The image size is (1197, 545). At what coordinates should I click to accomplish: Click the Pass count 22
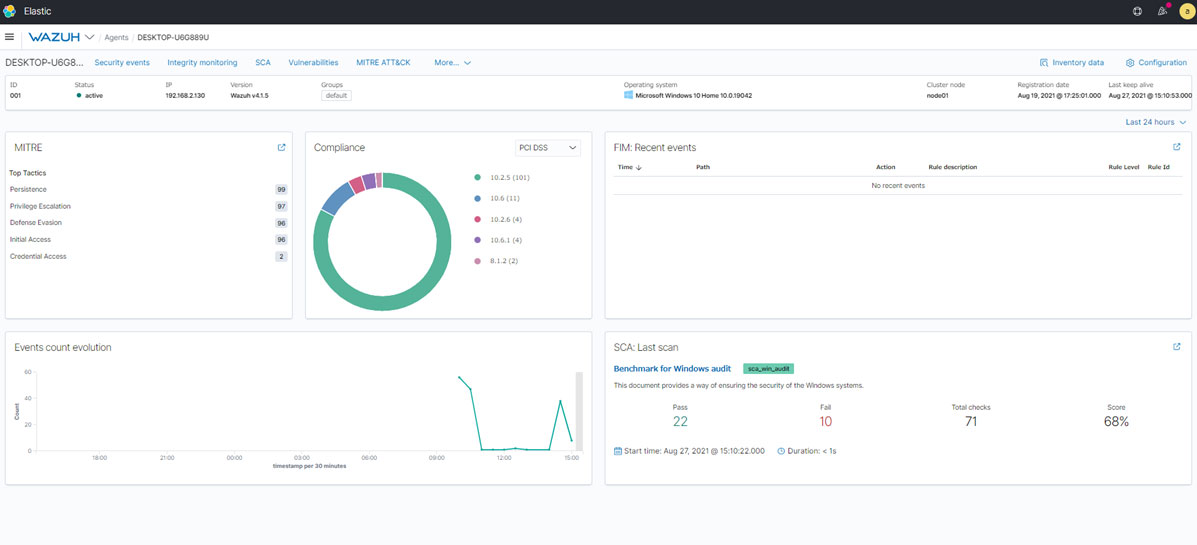680,421
